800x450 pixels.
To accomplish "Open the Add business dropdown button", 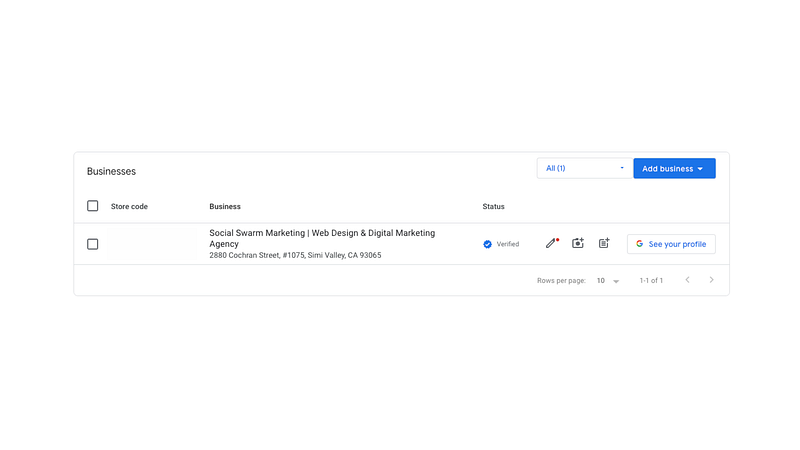I will click(674, 168).
